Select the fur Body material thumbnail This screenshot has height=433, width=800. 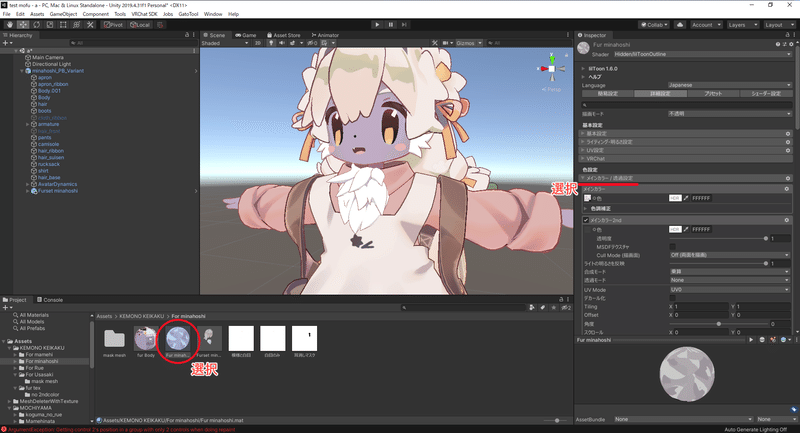146,339
